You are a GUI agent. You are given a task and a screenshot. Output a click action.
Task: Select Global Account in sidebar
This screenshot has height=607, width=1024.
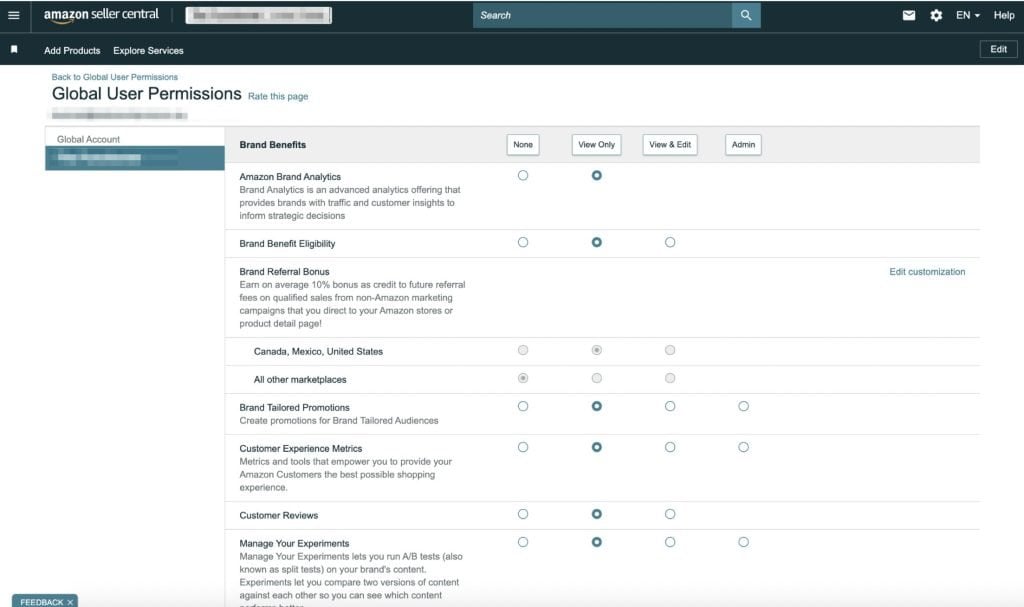tap(88, 139)
